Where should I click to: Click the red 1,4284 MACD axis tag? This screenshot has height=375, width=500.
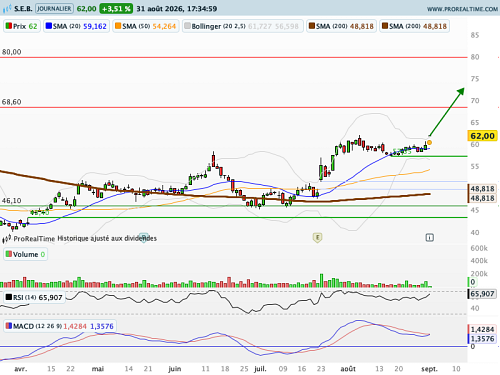click(x=482, y=329)
